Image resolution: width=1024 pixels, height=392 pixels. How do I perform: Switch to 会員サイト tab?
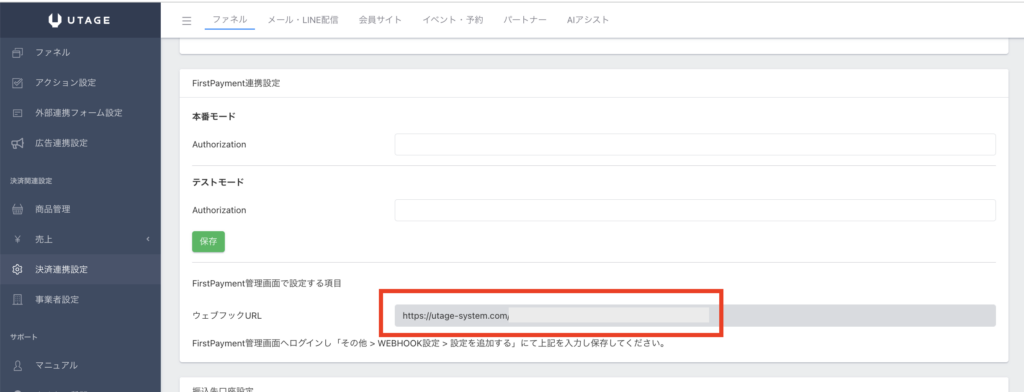point(380,20)
